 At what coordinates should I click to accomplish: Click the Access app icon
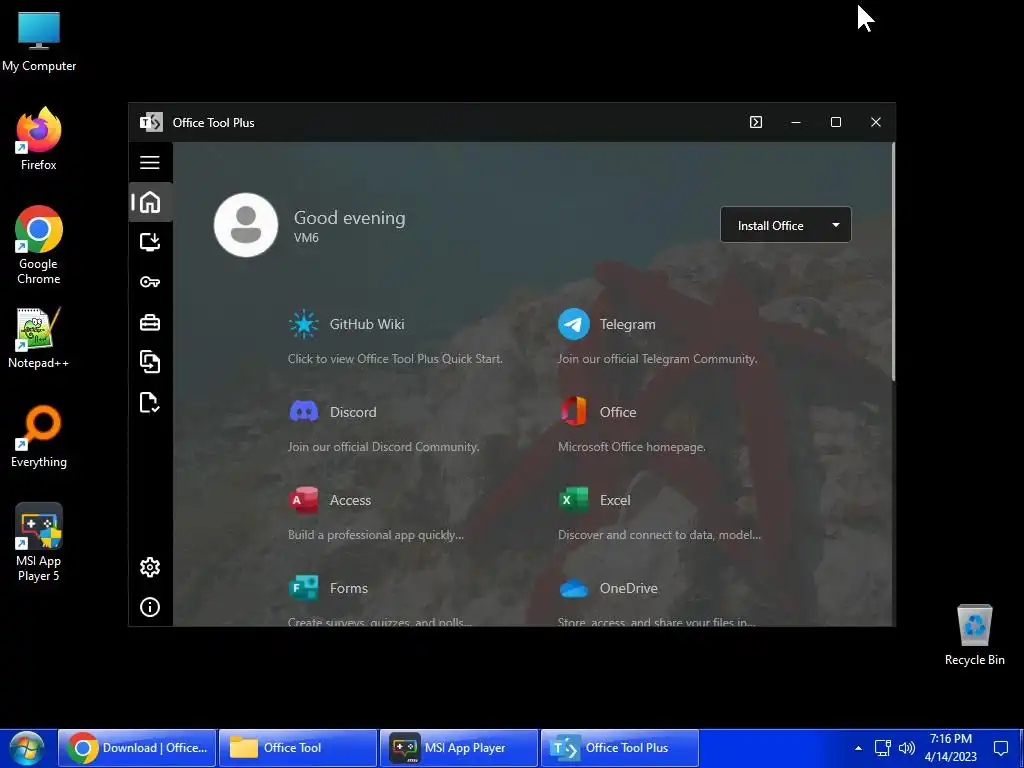coord(304,500)
